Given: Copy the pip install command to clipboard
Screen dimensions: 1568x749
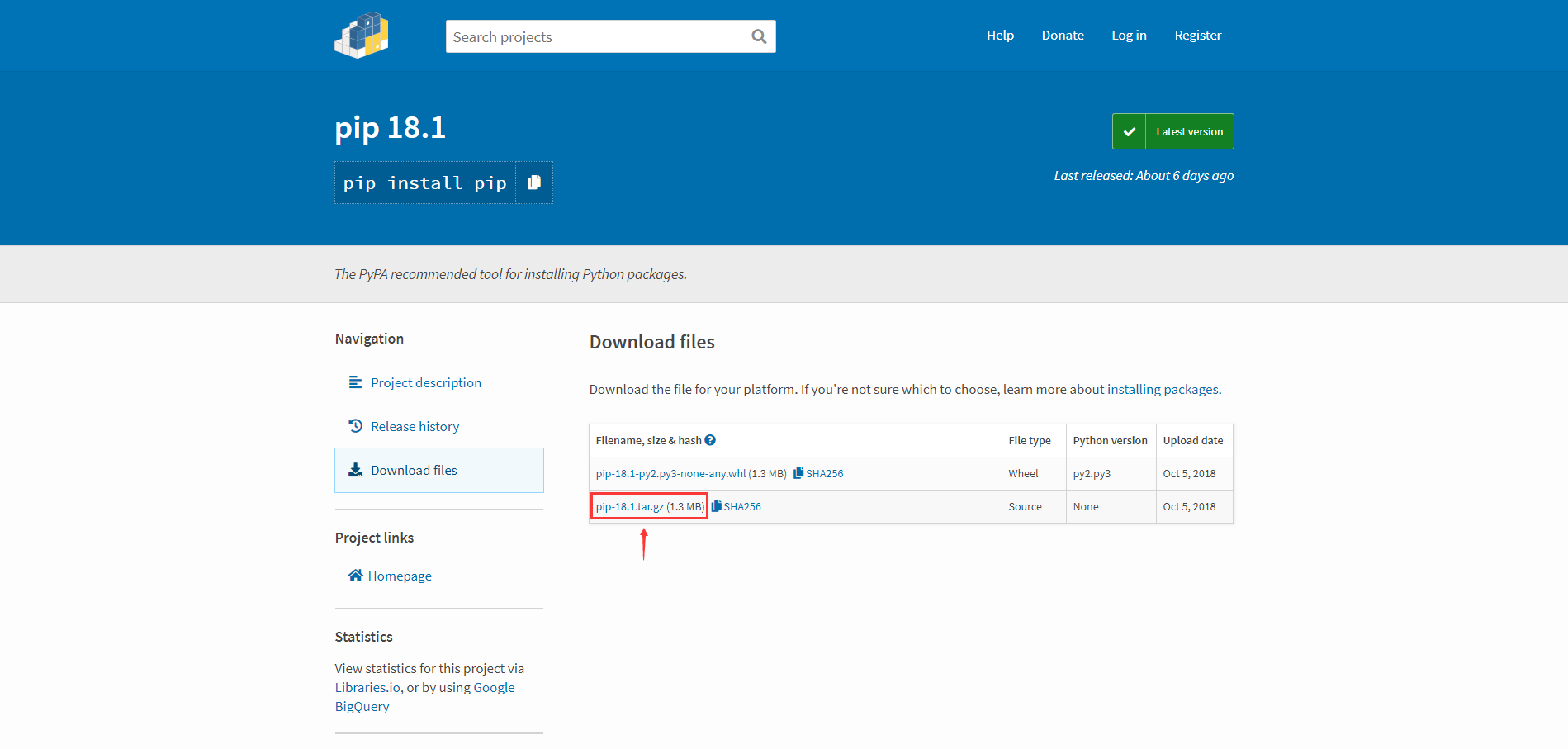Looking at the screenshot, I should 534,183.
